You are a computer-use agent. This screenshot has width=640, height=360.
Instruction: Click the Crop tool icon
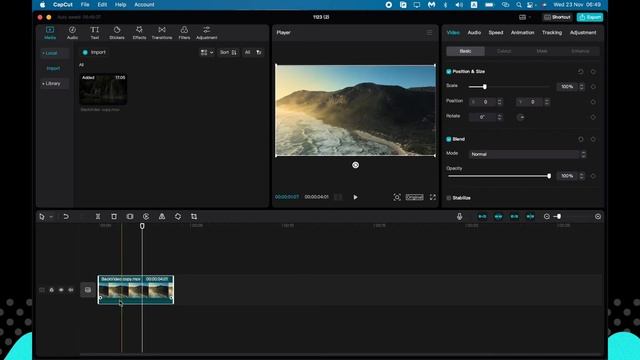click(194, 216)
